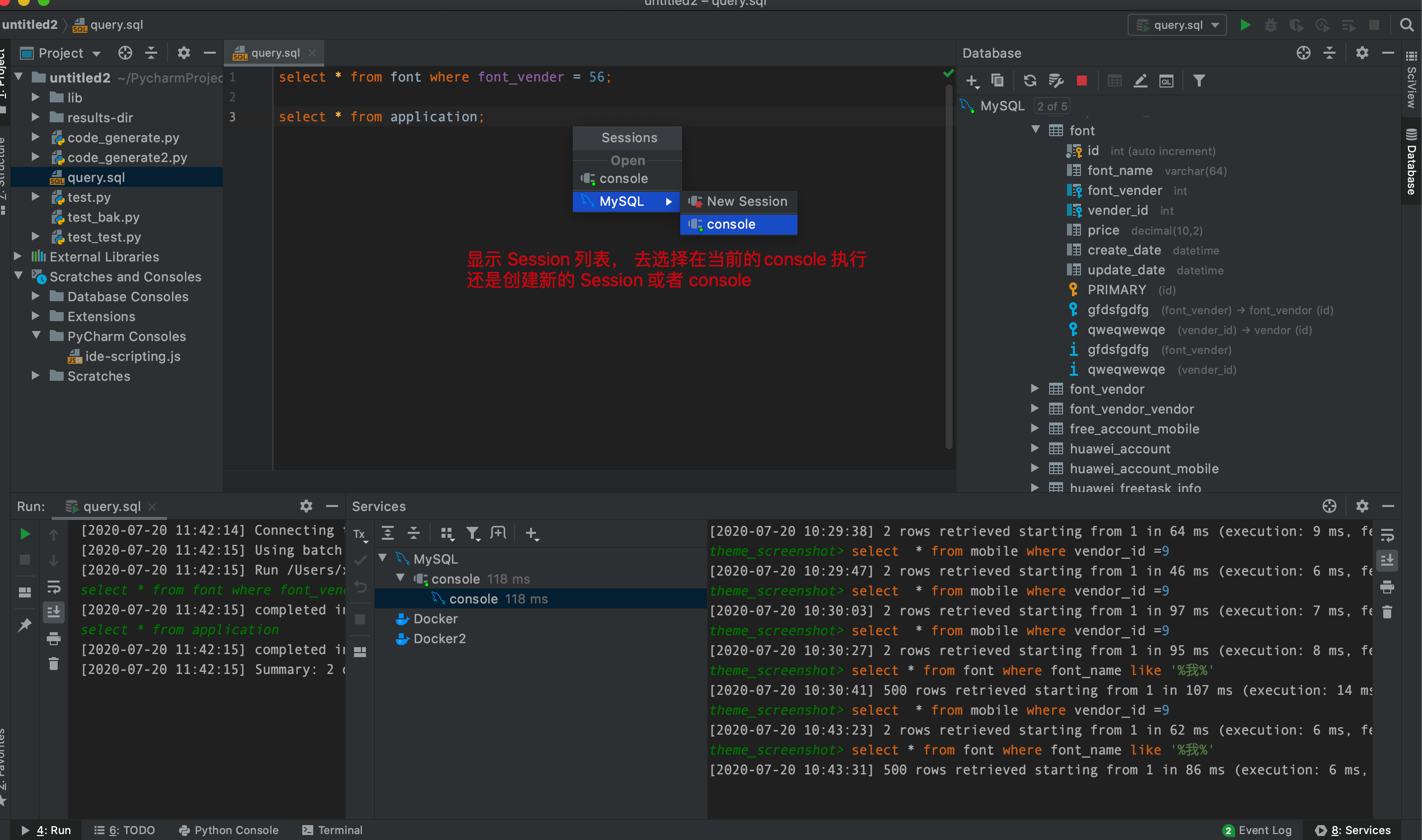Clear Run panel output with the trash icon
The image size is (1422, 840).
click(x=54, y=664)
